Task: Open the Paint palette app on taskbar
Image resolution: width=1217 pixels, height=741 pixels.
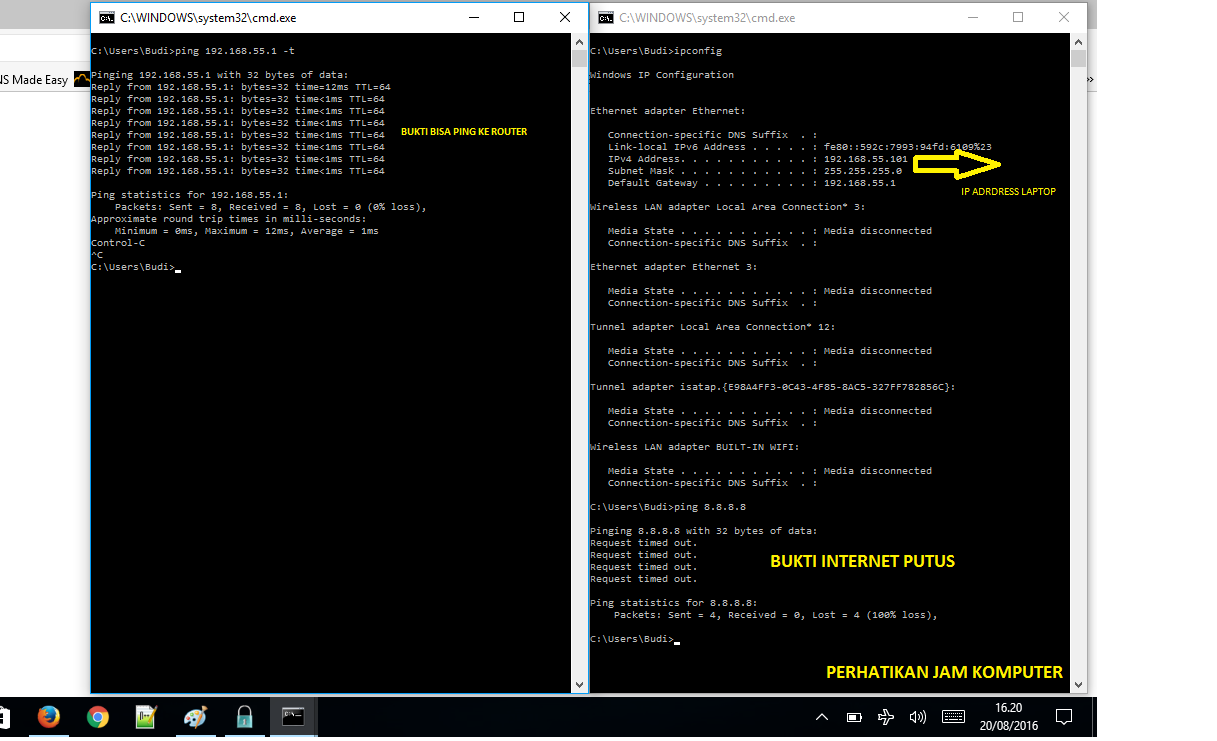Action: pos(195,717)
